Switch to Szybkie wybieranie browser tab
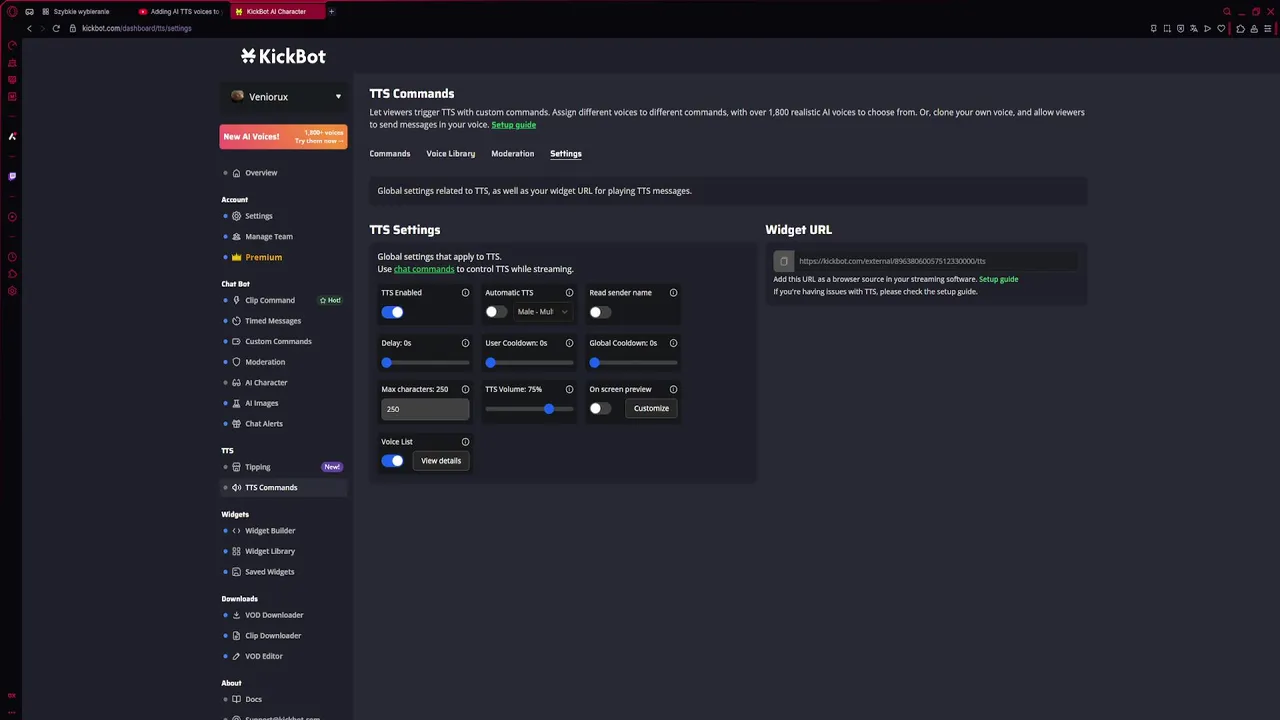1280x720 pixels. pos(82,12)
